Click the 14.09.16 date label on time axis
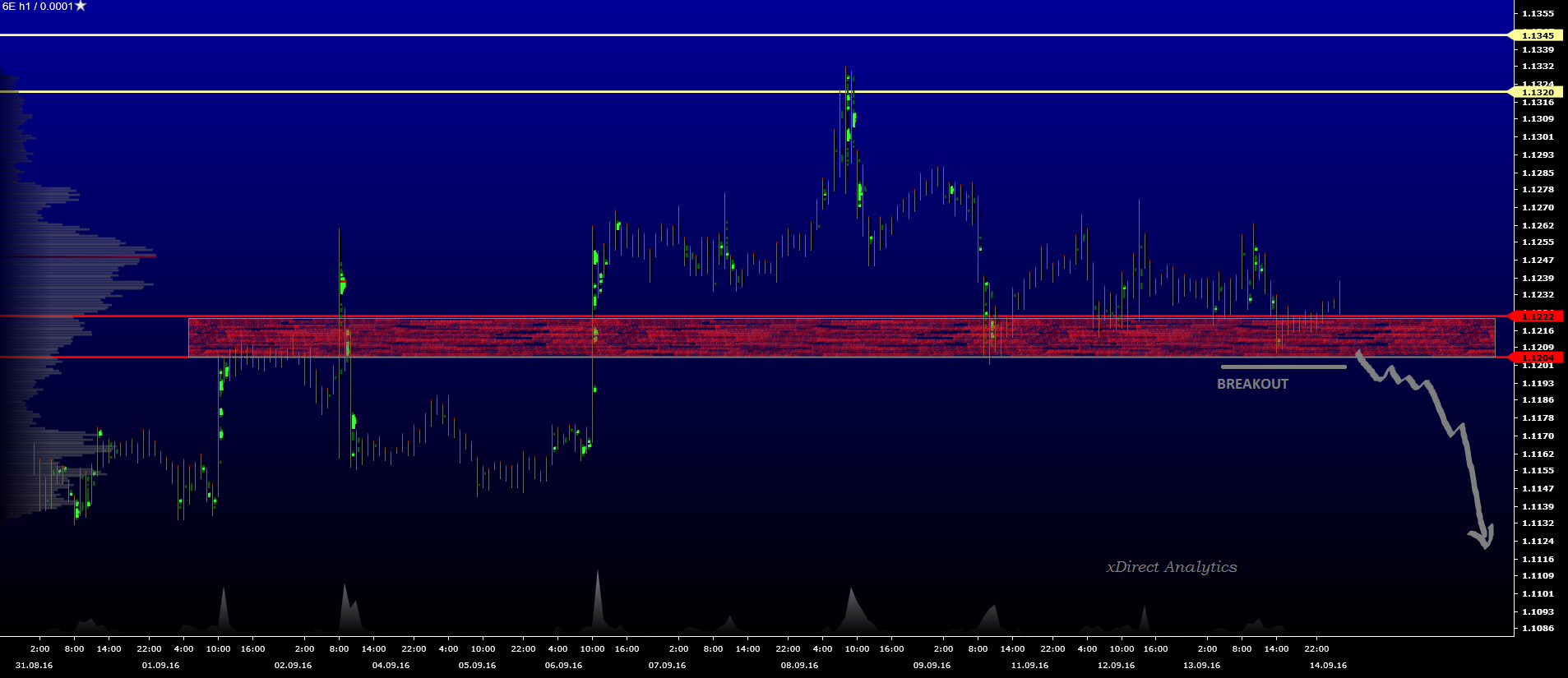The width and height of the screenshot is (1568, 678). pos(1328,665)
